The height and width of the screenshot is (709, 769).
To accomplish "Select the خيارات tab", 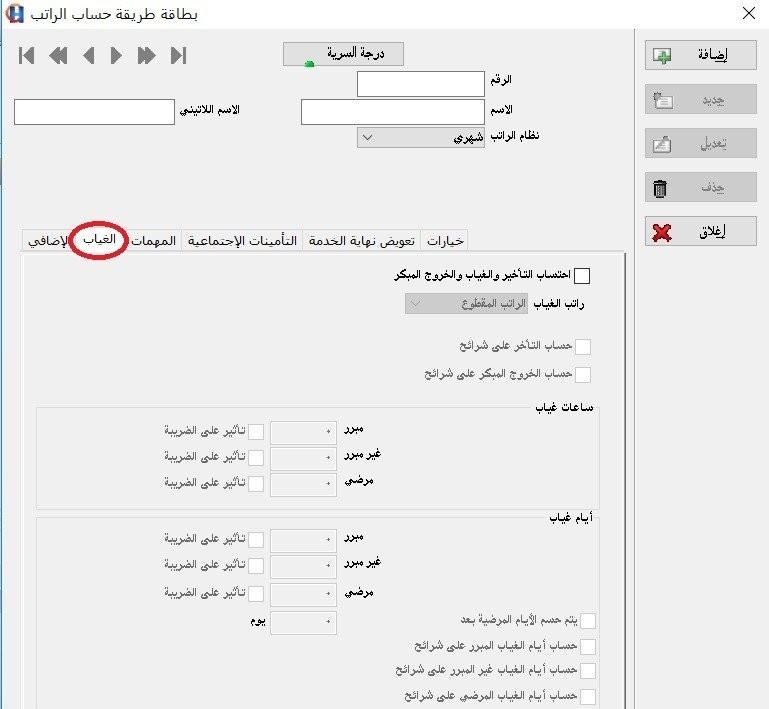I will [444, 241].
